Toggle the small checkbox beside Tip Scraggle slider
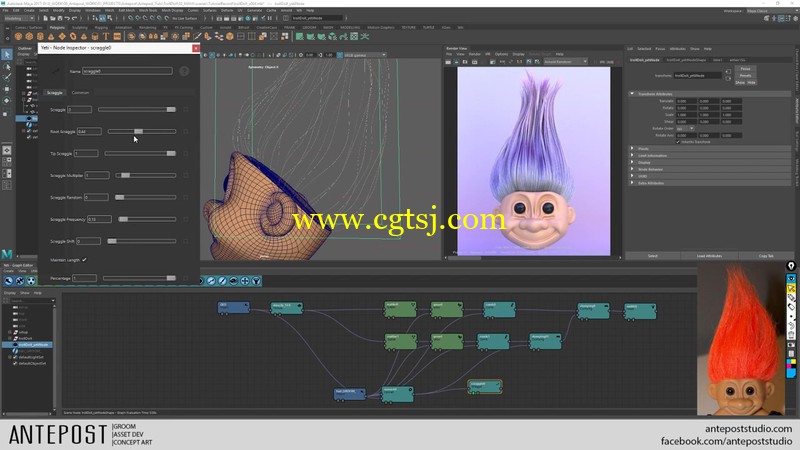 186,154
